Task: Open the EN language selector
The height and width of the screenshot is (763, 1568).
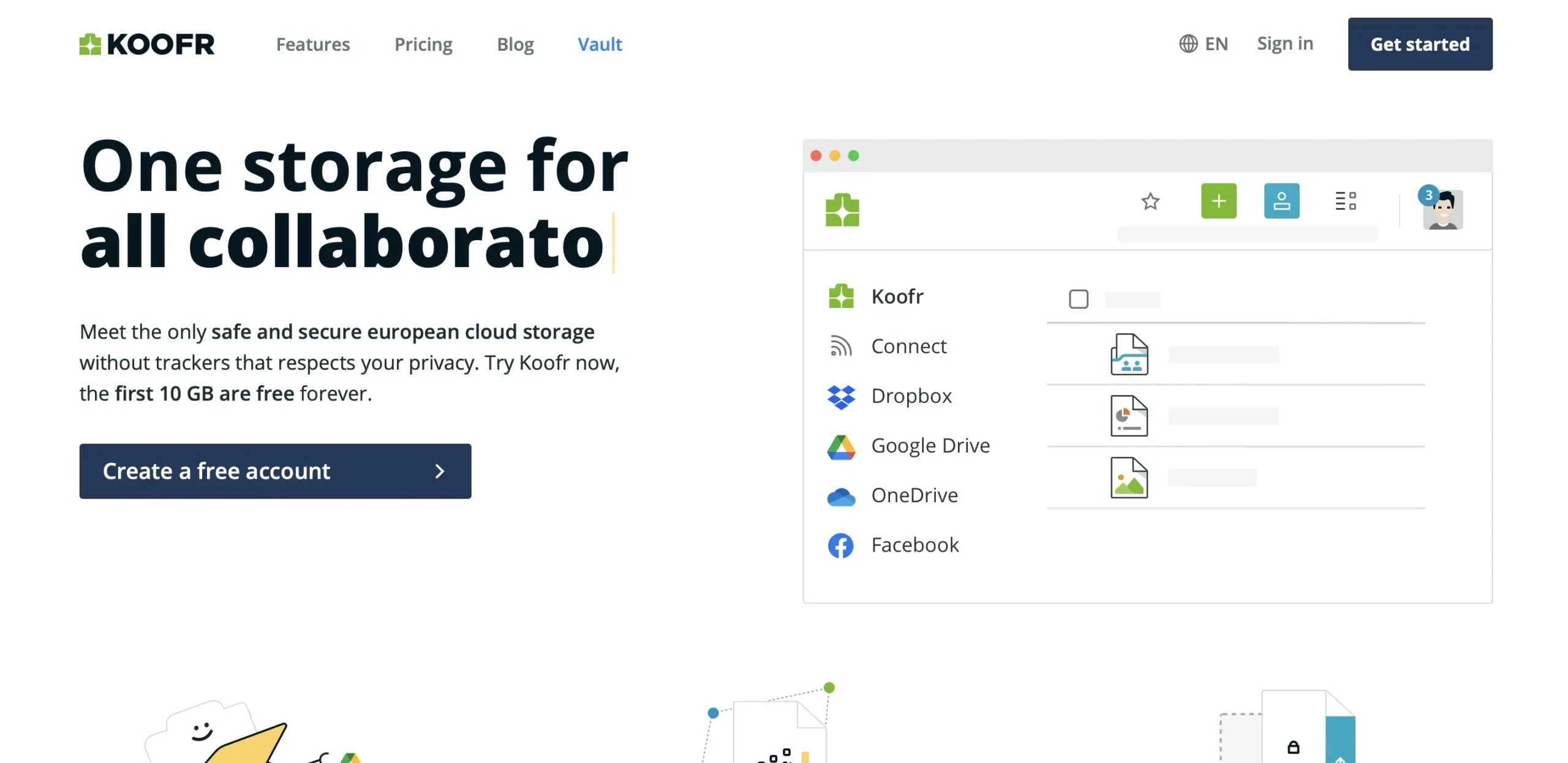Action: tap(1204, 43)
